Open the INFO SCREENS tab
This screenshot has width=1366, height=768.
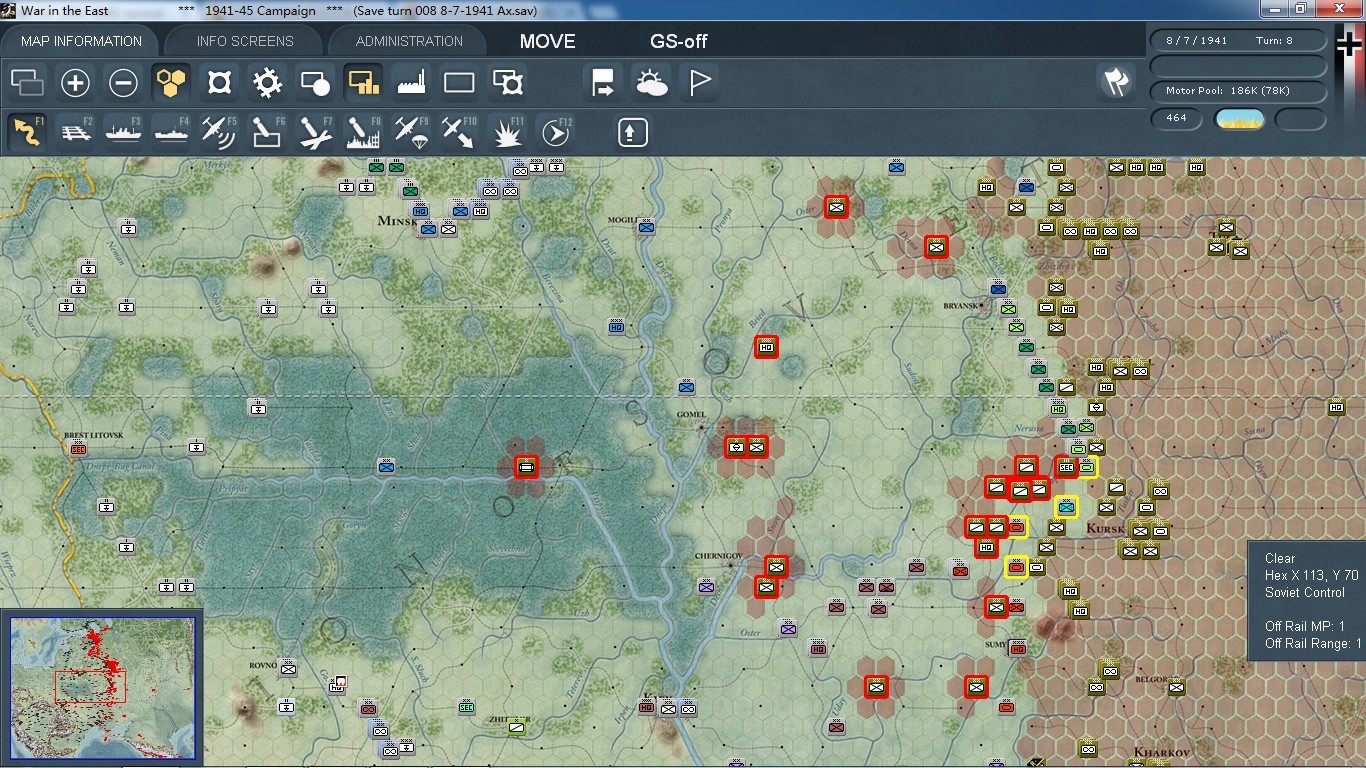[245, 41]
